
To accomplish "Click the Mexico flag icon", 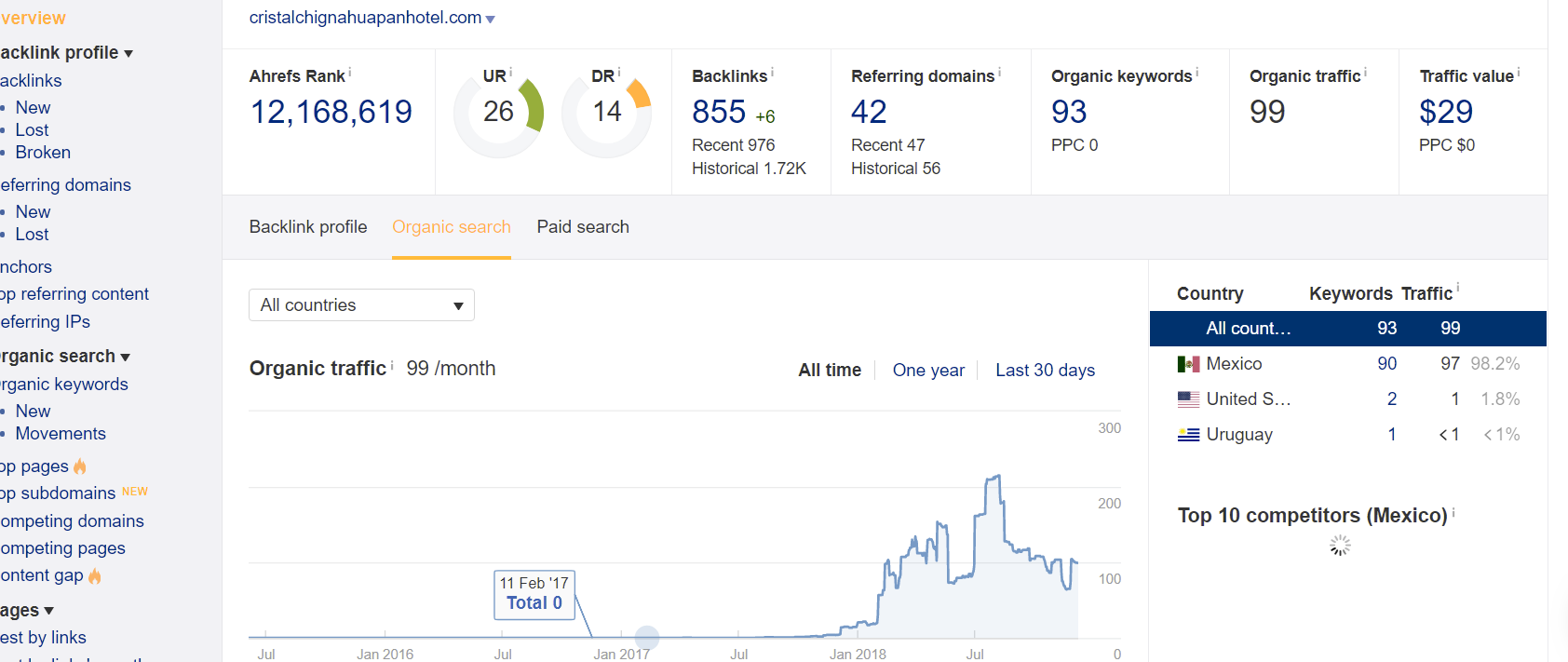I will tap(1188, 364).
